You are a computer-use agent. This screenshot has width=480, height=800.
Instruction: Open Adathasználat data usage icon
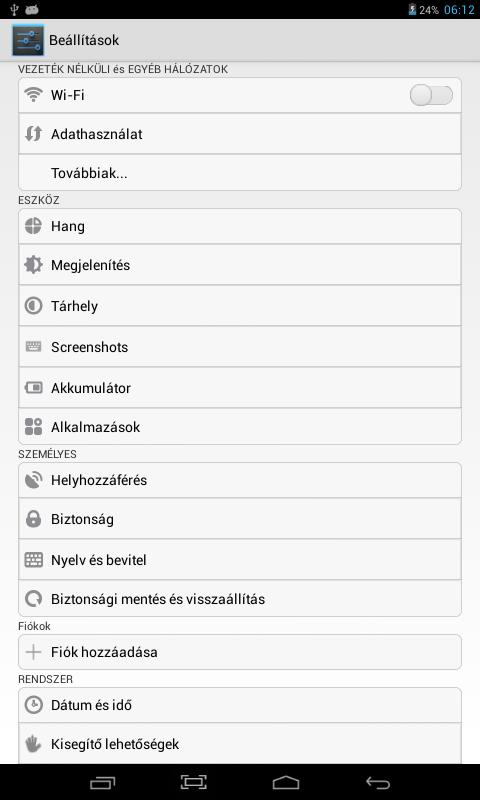click(34, 134)
